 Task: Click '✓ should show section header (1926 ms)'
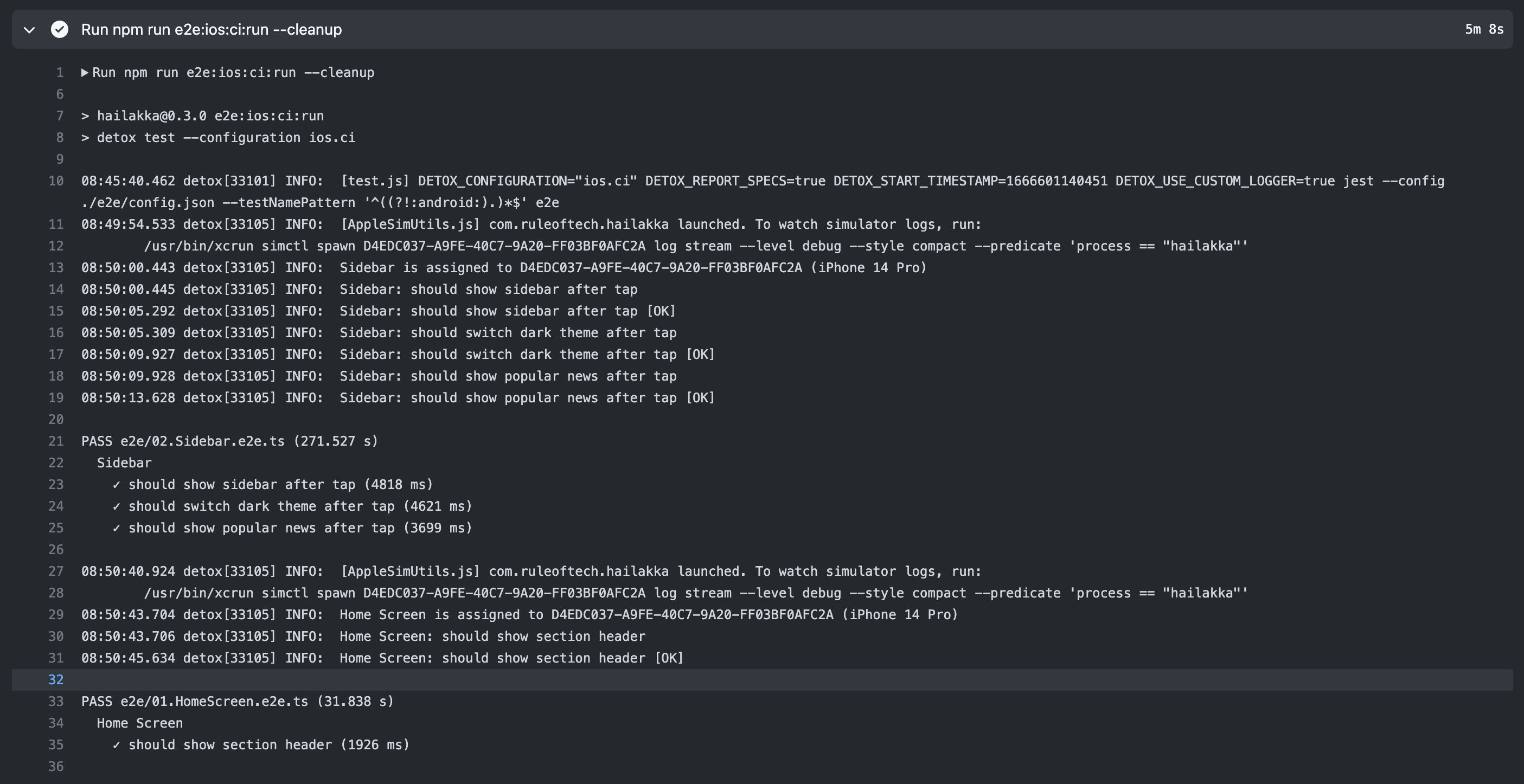point(261,745)
